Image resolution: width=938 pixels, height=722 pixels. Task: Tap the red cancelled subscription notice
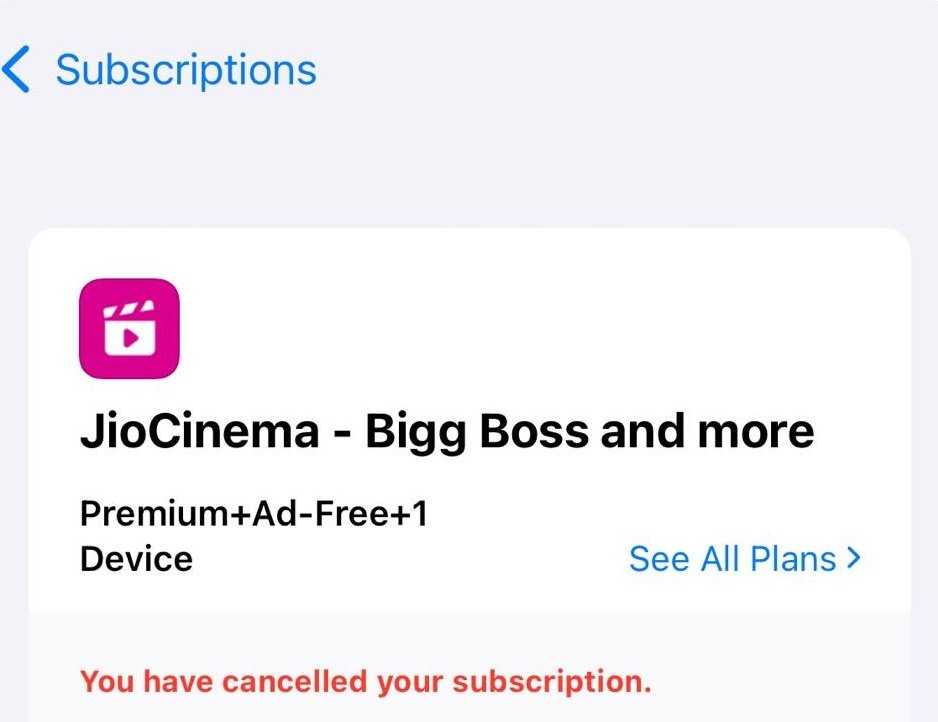(x=366, y=683)
